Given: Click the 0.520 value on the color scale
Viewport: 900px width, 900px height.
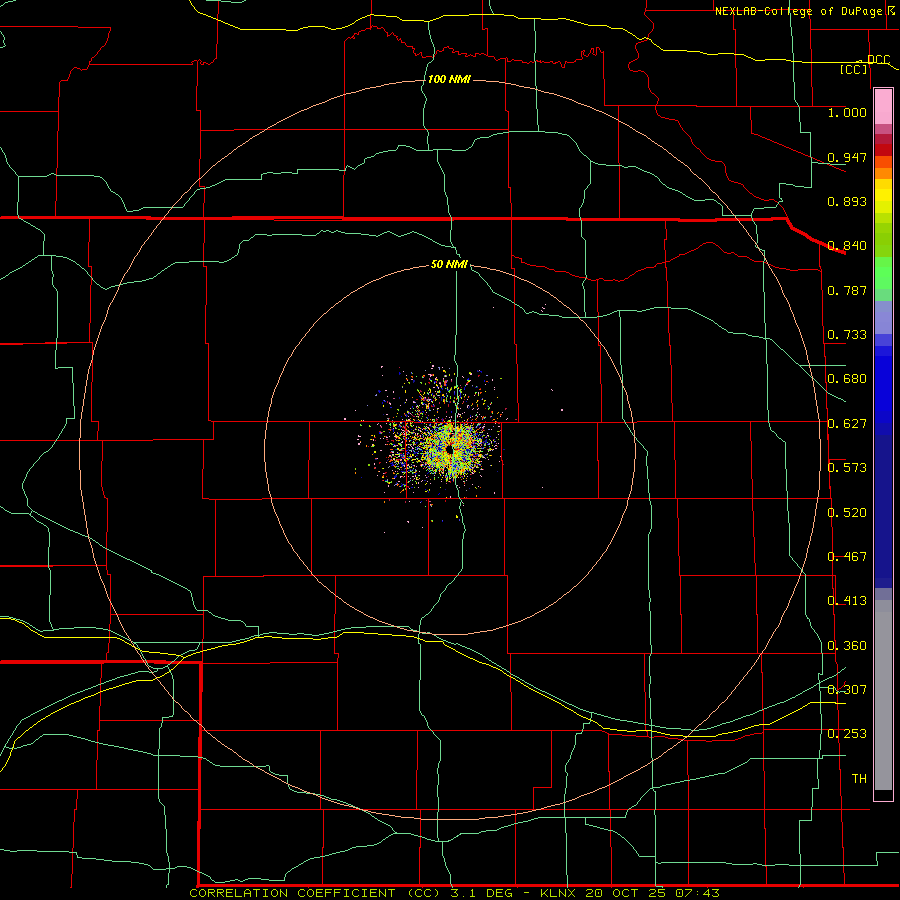Looking at the screenshot, I should tap(847, 513).
